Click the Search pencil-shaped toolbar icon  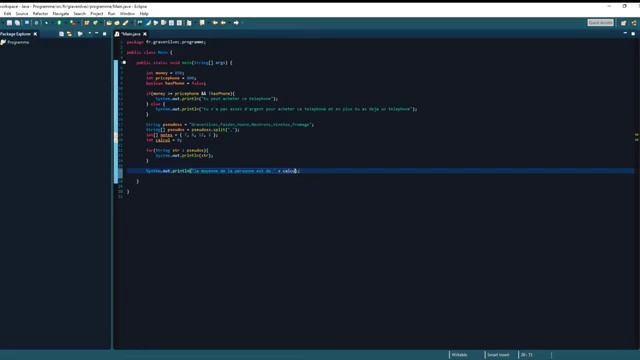pyautogui.click(x=125, y=23)
